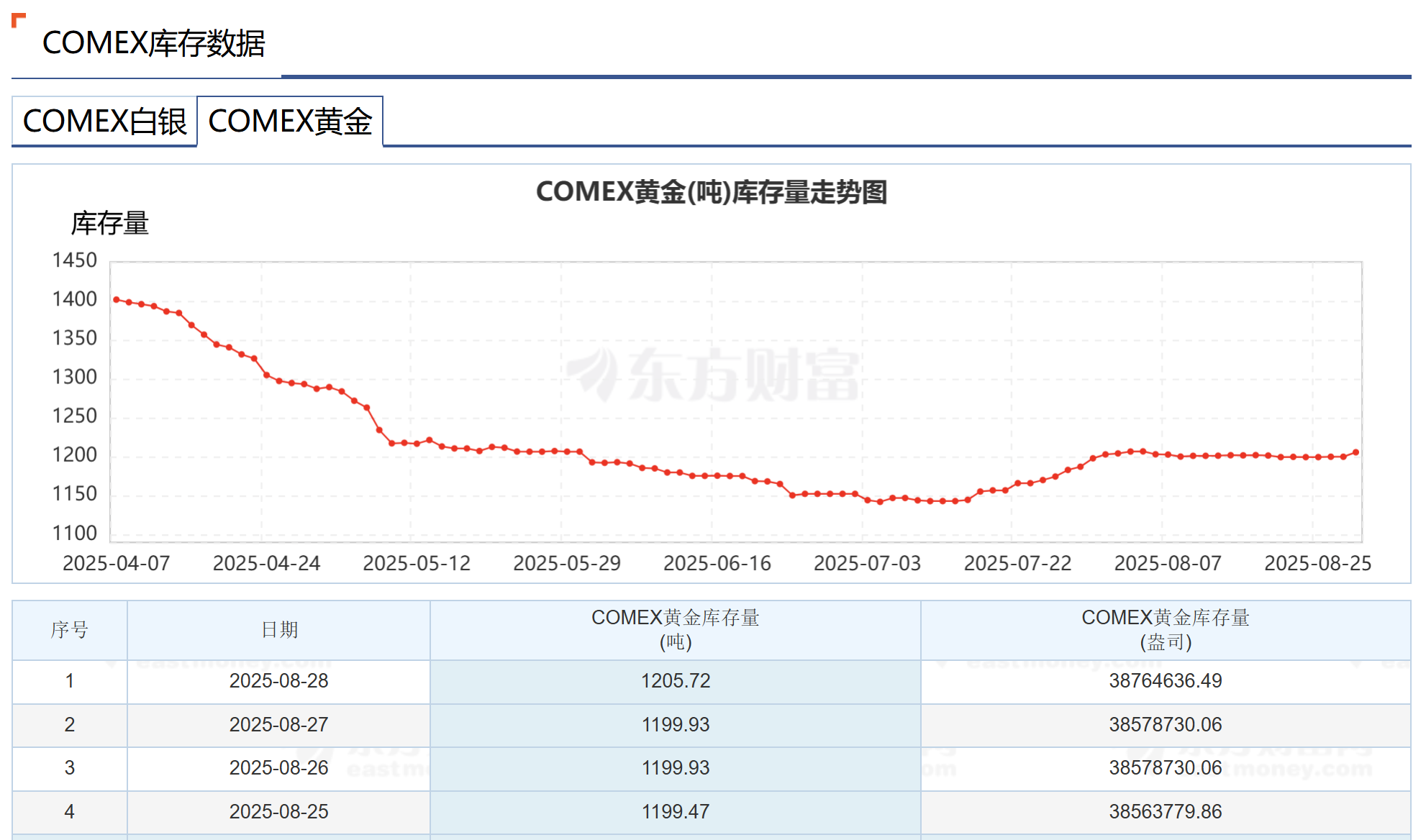Click the 38764636.49 ounces cell
The width and height of the screenshot is (1426, 840).
pyautogui.click(x=1165, y=681)
